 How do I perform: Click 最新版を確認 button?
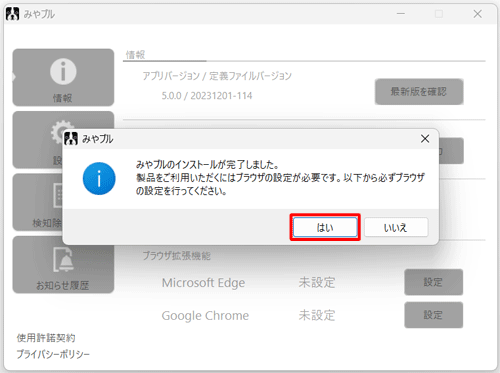(x=419, y=92)
